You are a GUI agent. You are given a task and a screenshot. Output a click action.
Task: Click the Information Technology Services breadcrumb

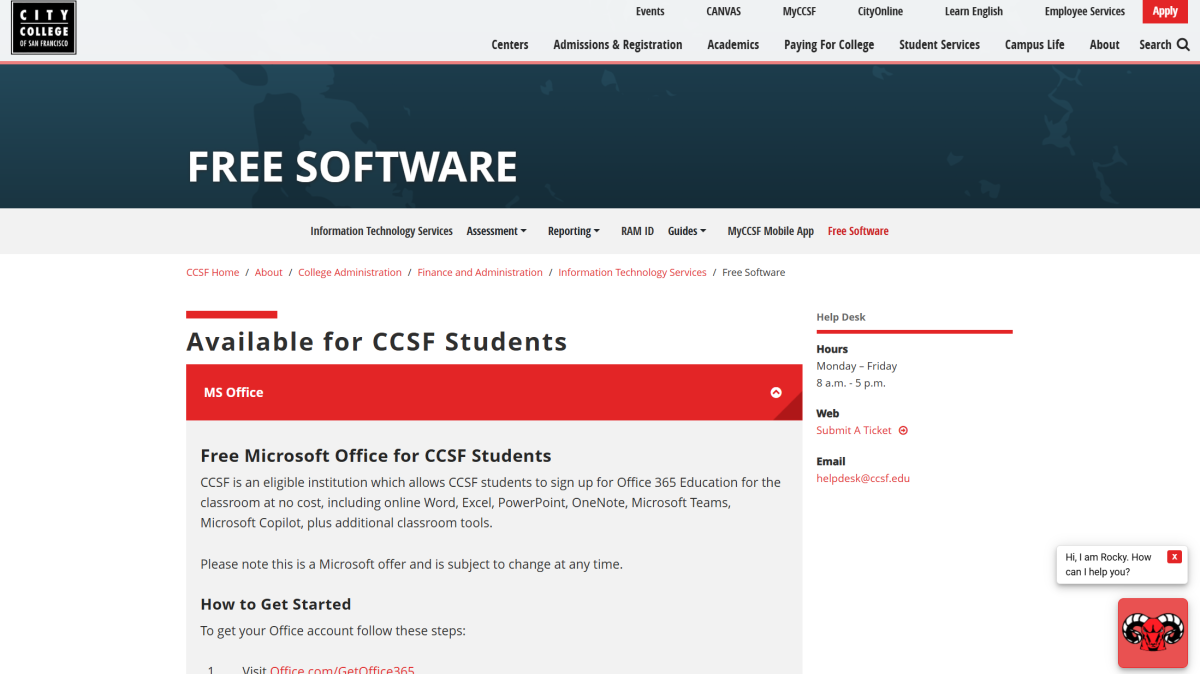pyautogui.click(x=632, y=272)
